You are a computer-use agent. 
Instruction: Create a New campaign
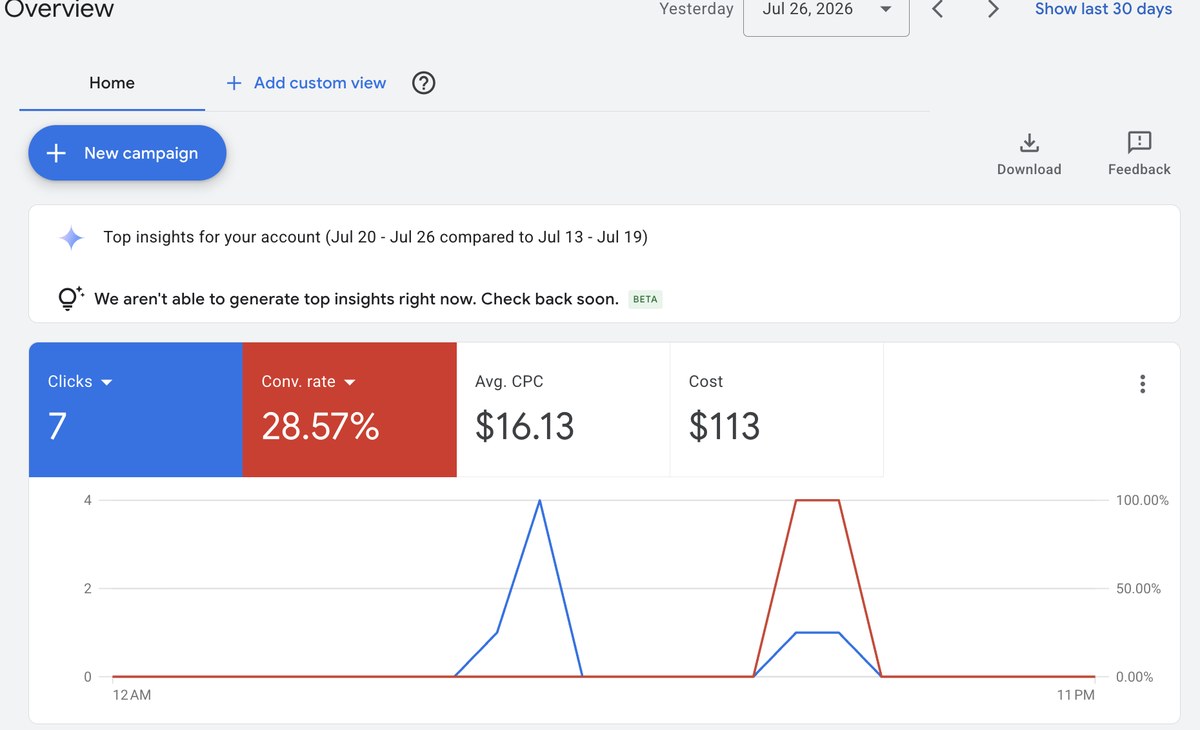[x=127, y=153]
